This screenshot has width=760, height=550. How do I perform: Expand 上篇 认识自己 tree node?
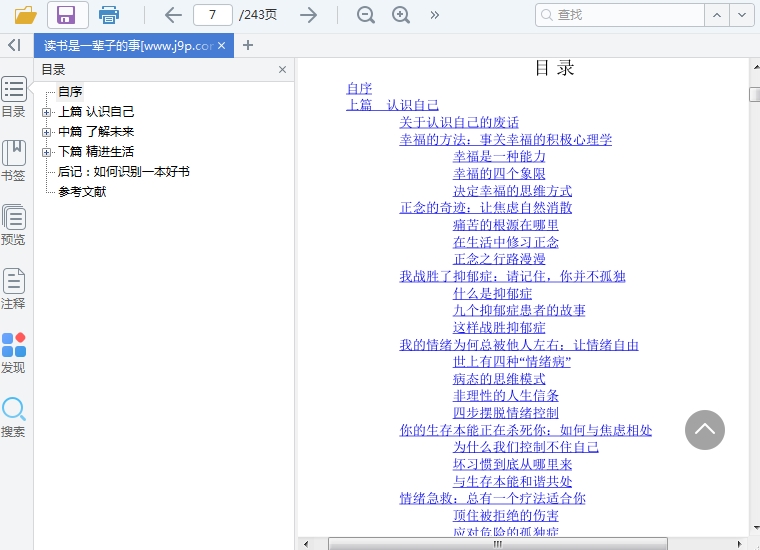pos(47,112)
